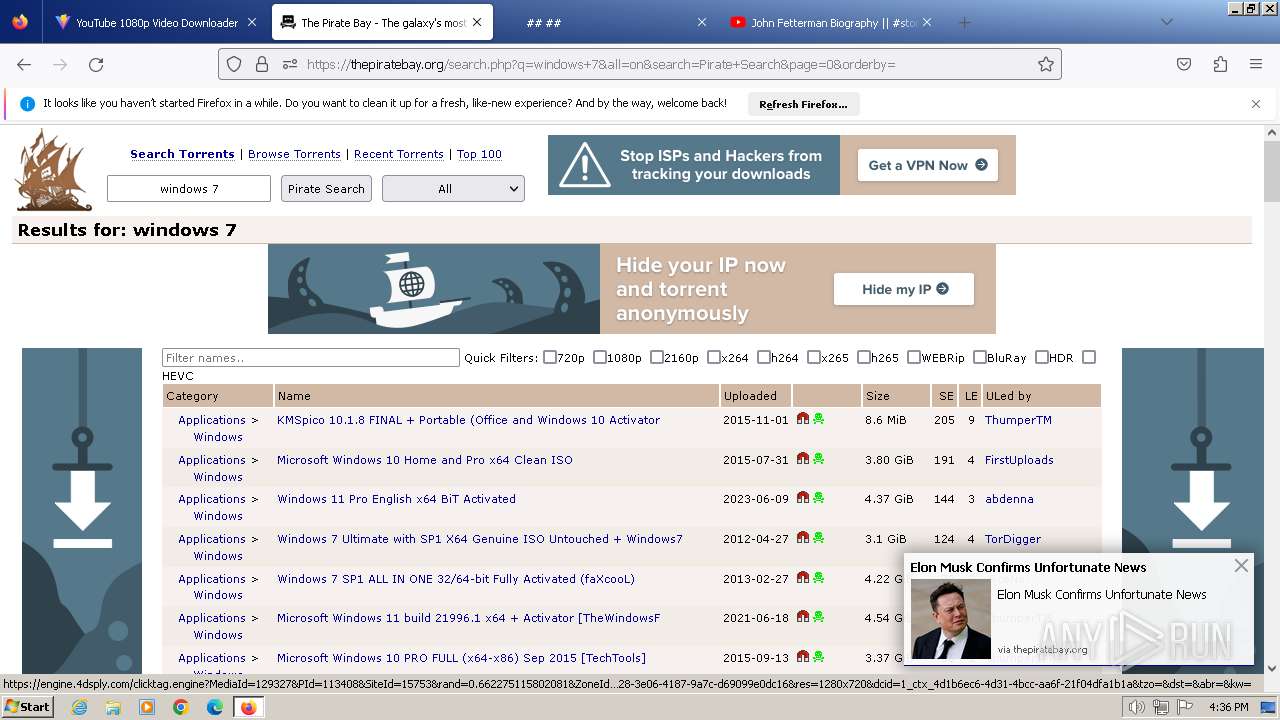Click the volume icon in system tray
The image size is (1280, 720).
[1137, 707]
